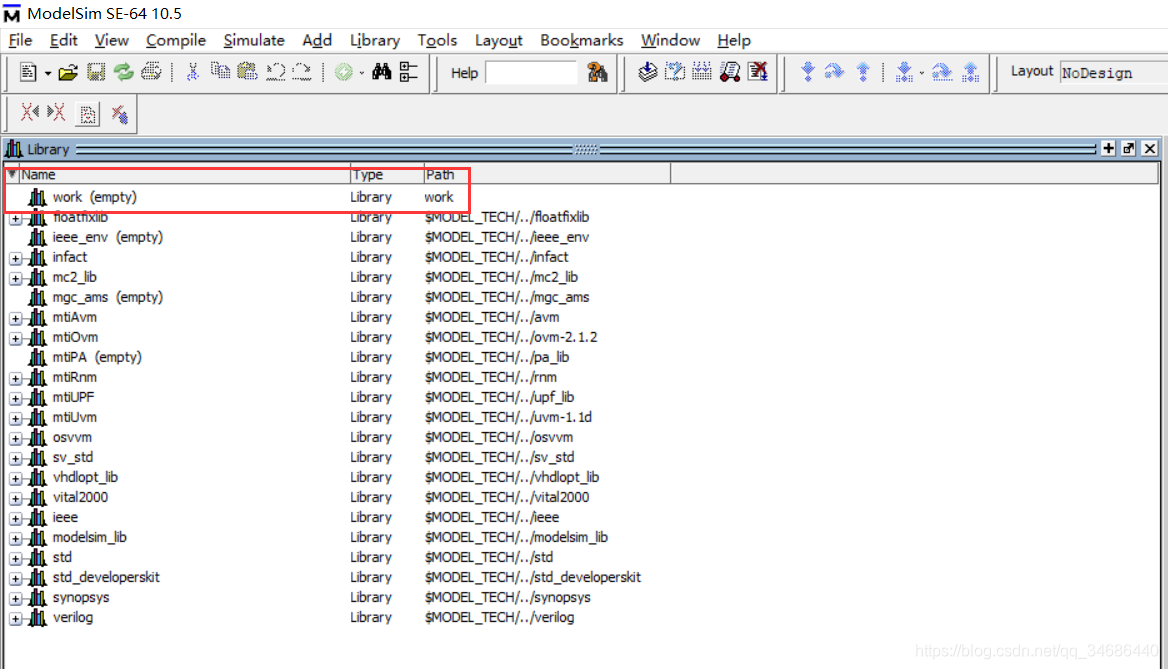Image resolution: width=1168 pixels, height=669 pixels.
Task: Open the Bookmarks menu
Action: click(582, 40)
